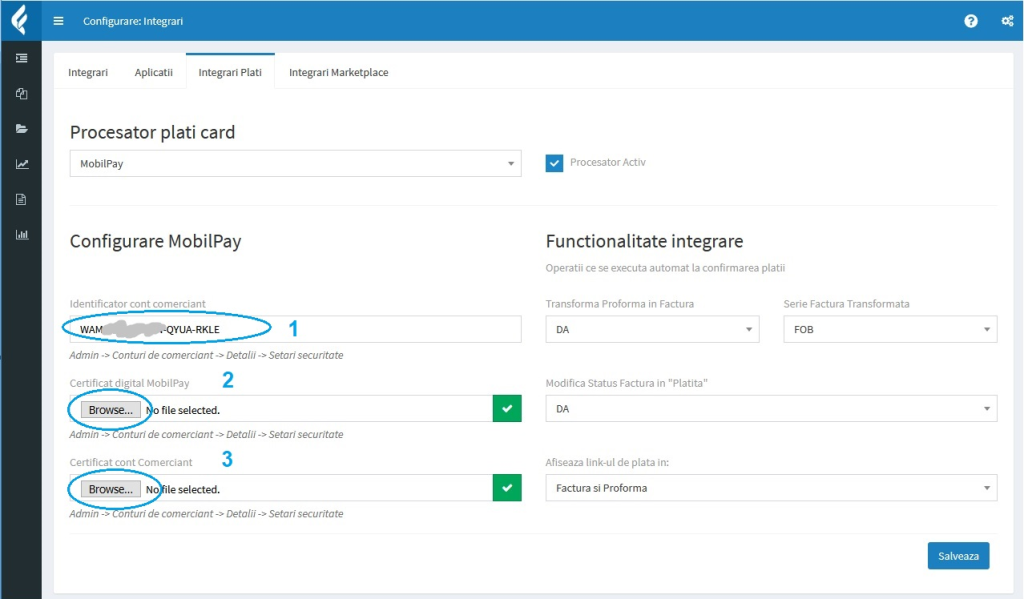Open the help question mark icon

click(971, 21)
